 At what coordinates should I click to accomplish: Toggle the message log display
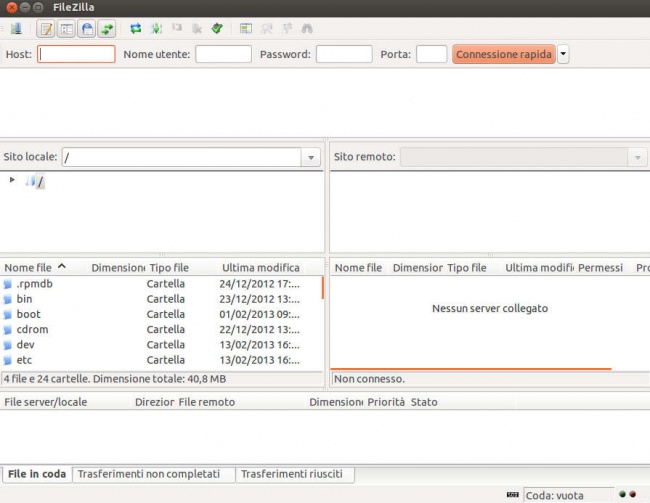[x=46, y=29]
